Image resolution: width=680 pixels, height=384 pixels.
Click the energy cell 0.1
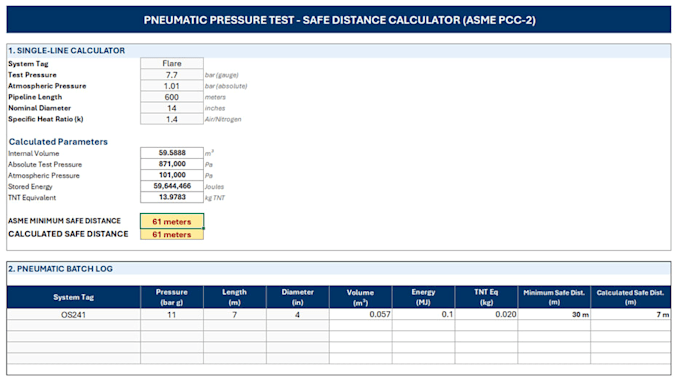click(423, 315)
